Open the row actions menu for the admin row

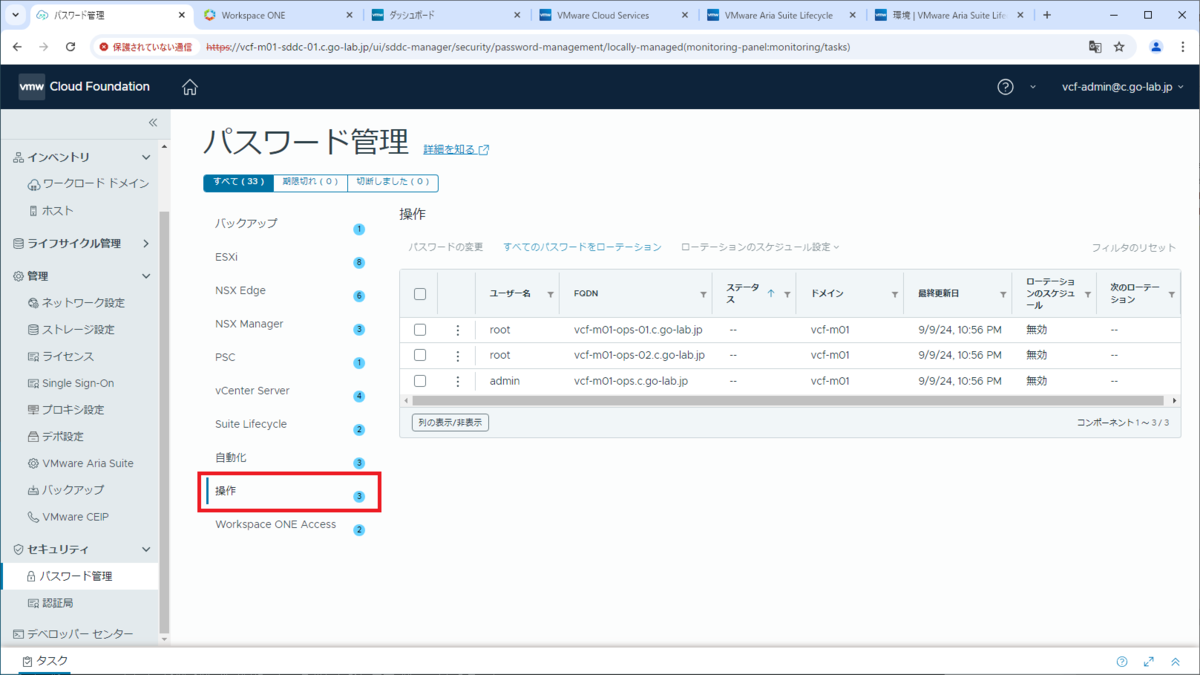pyautogui.click(x=458, y=381)
